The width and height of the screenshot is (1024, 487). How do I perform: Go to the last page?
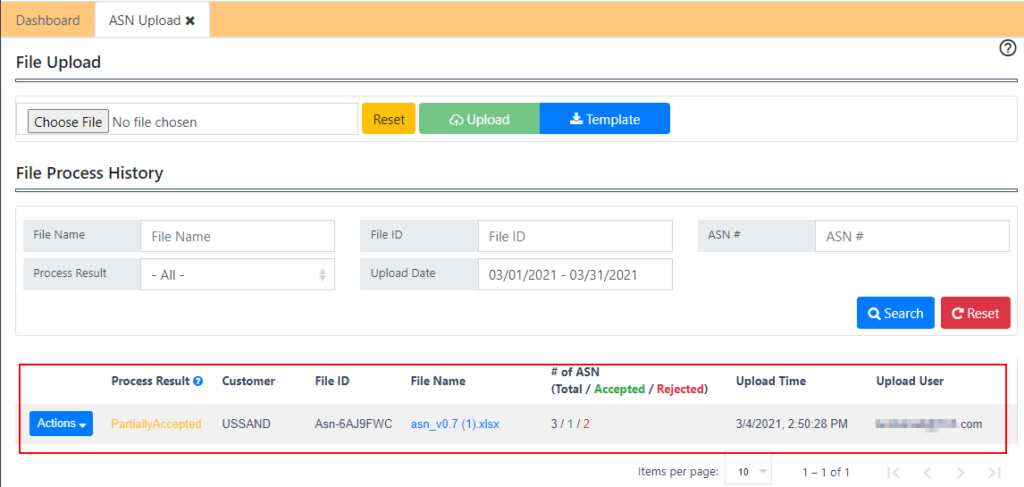[x=994, y=472]
